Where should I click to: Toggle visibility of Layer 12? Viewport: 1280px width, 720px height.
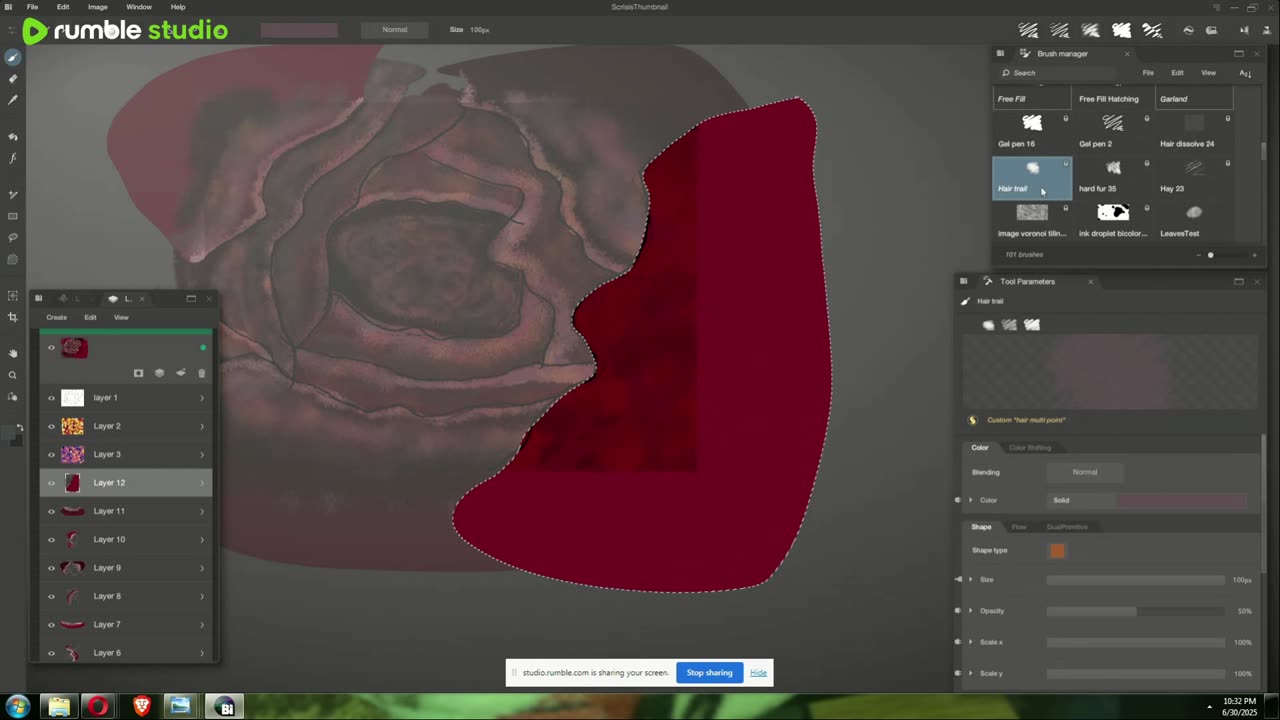point(51,483)
